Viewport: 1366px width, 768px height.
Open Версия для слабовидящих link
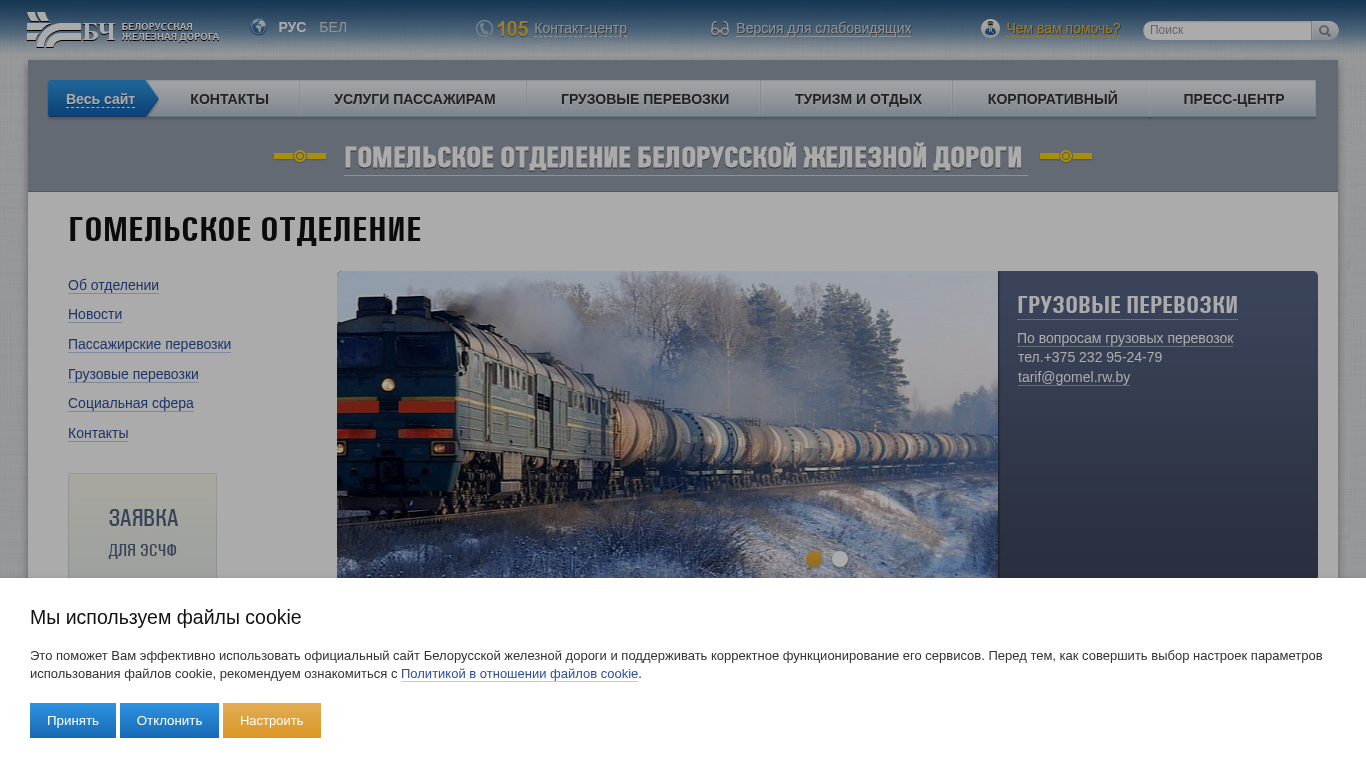click(x=823, y=28)
